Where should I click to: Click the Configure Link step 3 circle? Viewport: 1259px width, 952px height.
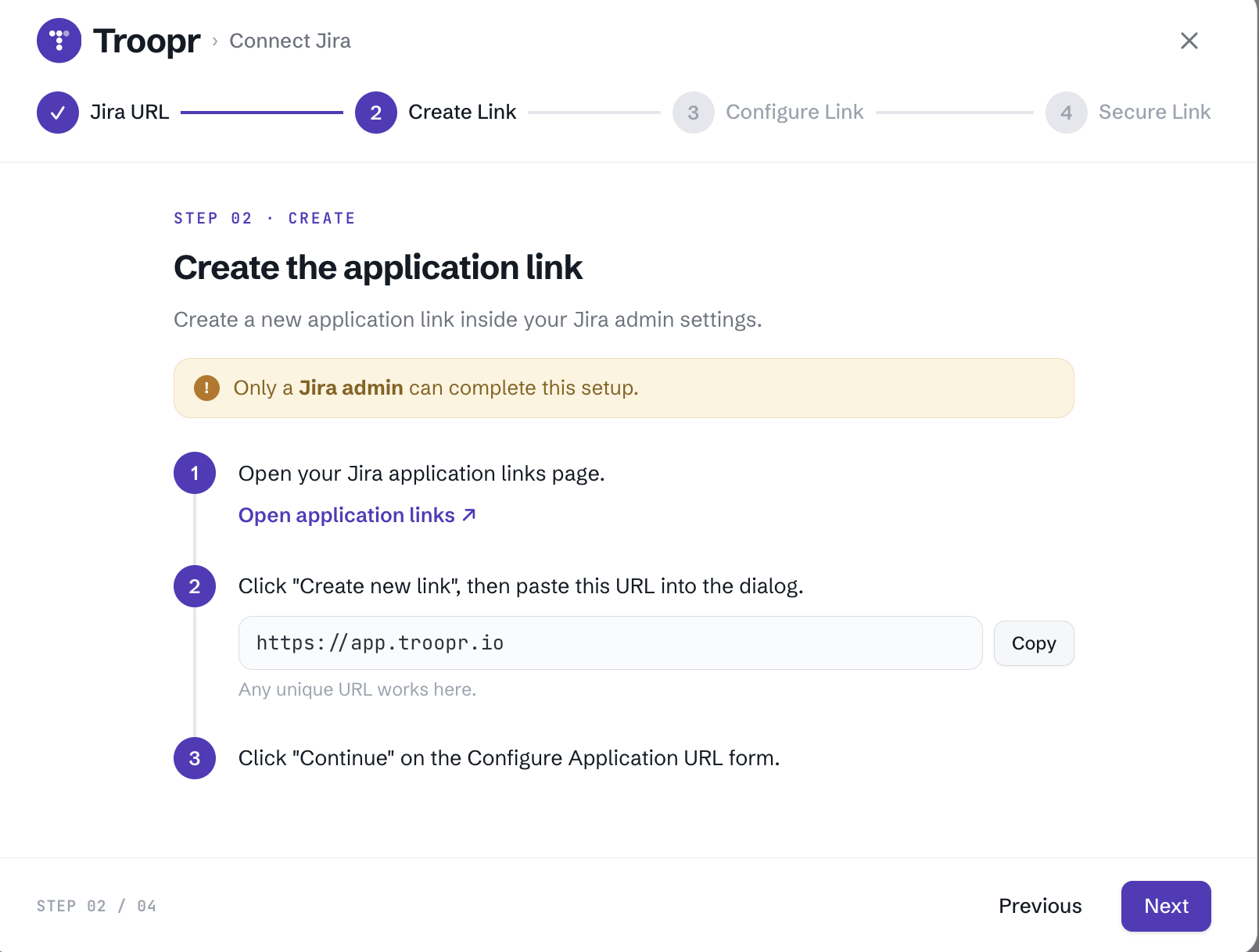(x=694, y=113)
